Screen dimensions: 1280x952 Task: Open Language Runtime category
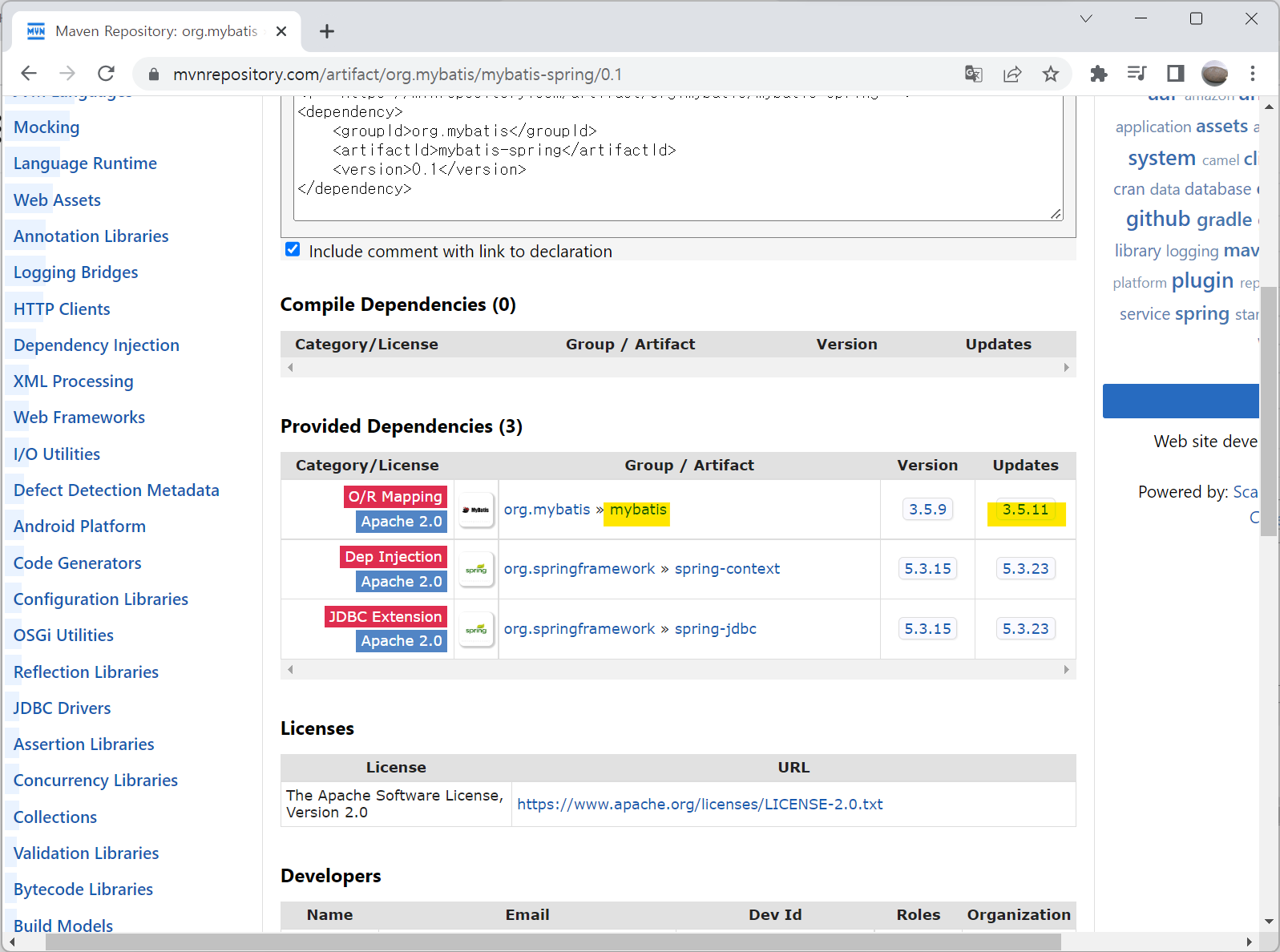(85, 163)
